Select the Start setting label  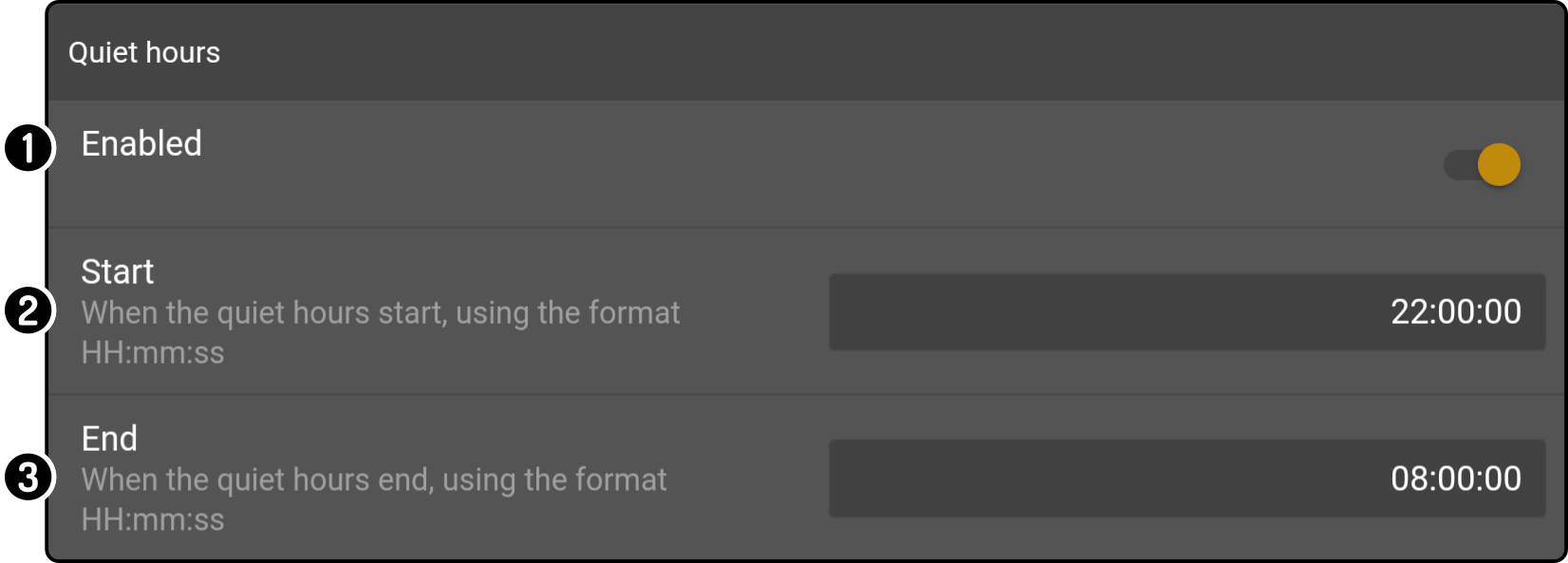(x=118, y=272)
